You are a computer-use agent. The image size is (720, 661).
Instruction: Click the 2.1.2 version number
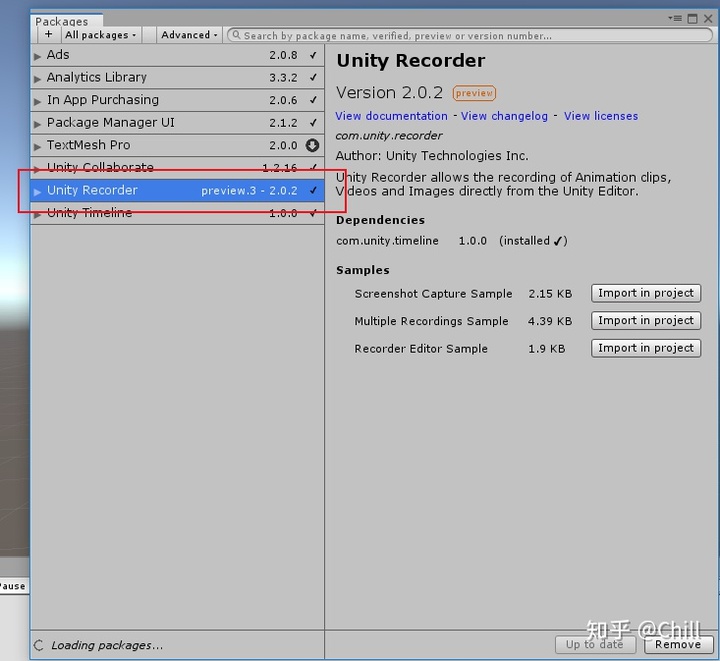pyautogui.click(x=283, y=123)
